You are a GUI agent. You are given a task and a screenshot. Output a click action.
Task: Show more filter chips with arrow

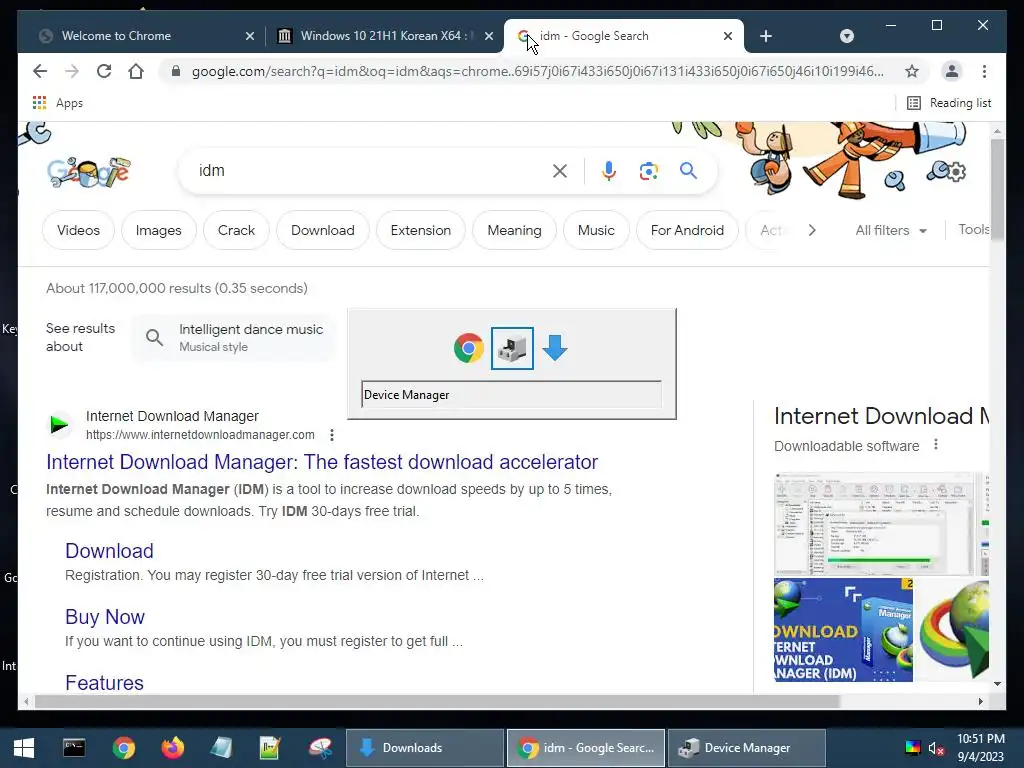pos(812,231)
